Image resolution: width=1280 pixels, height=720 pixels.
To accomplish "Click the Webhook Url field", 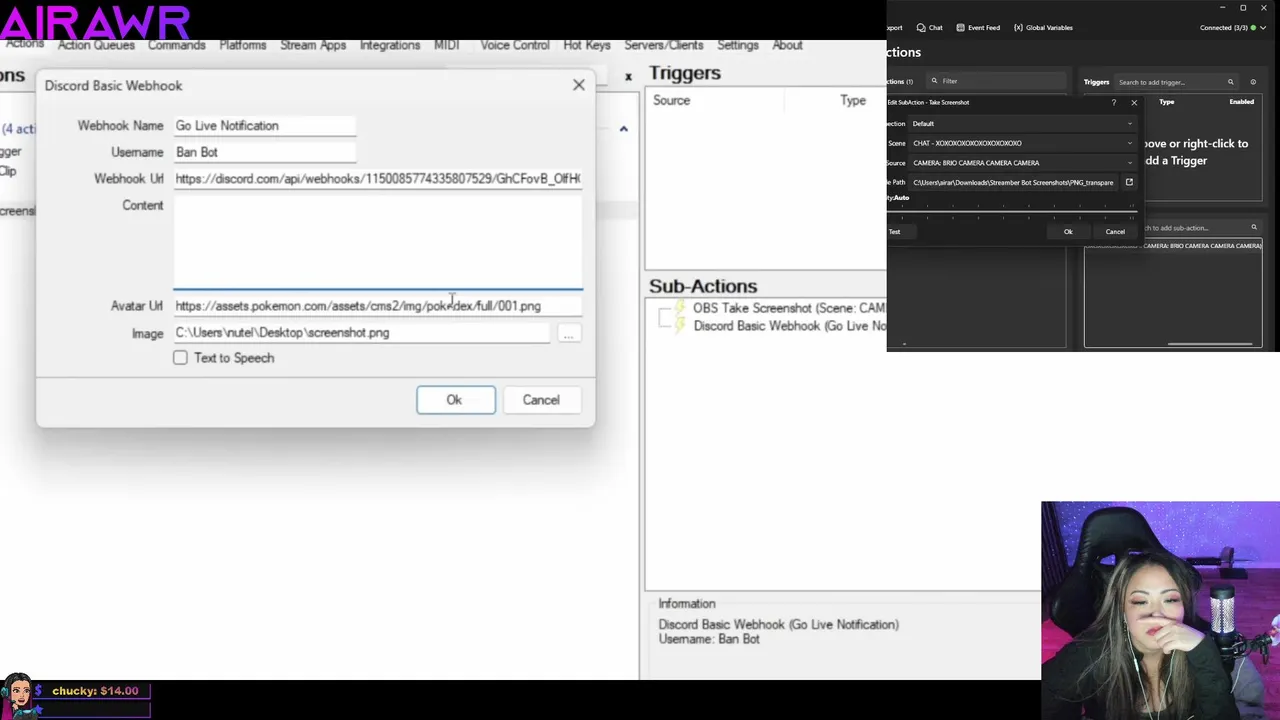I will tap(378, 178).
